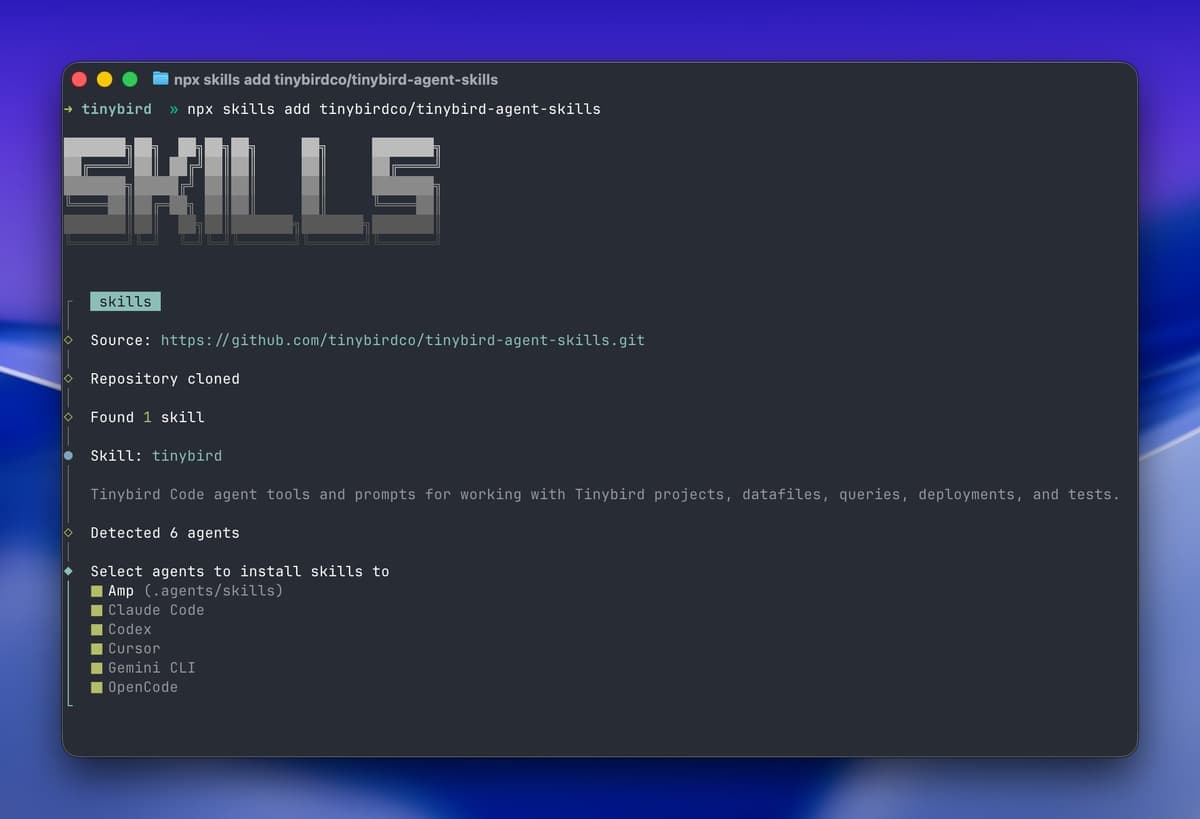Click the filled diamond beside Select agents prompt
The width and height of the screenshot is (1200, 819).
[68, 571]
